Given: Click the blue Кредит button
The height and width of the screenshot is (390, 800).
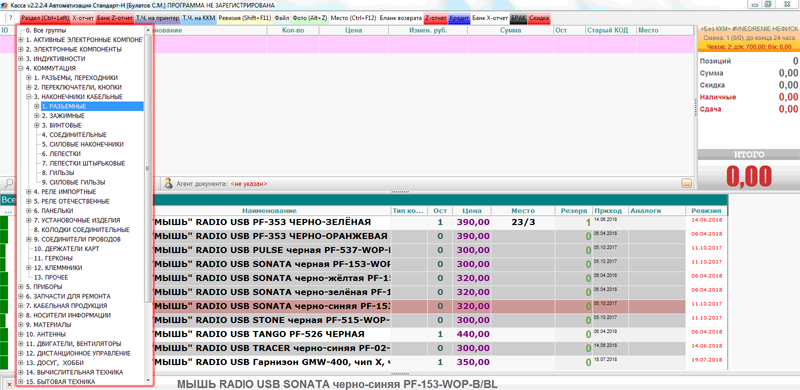Looking at the screenshot, I should [459, 18].
